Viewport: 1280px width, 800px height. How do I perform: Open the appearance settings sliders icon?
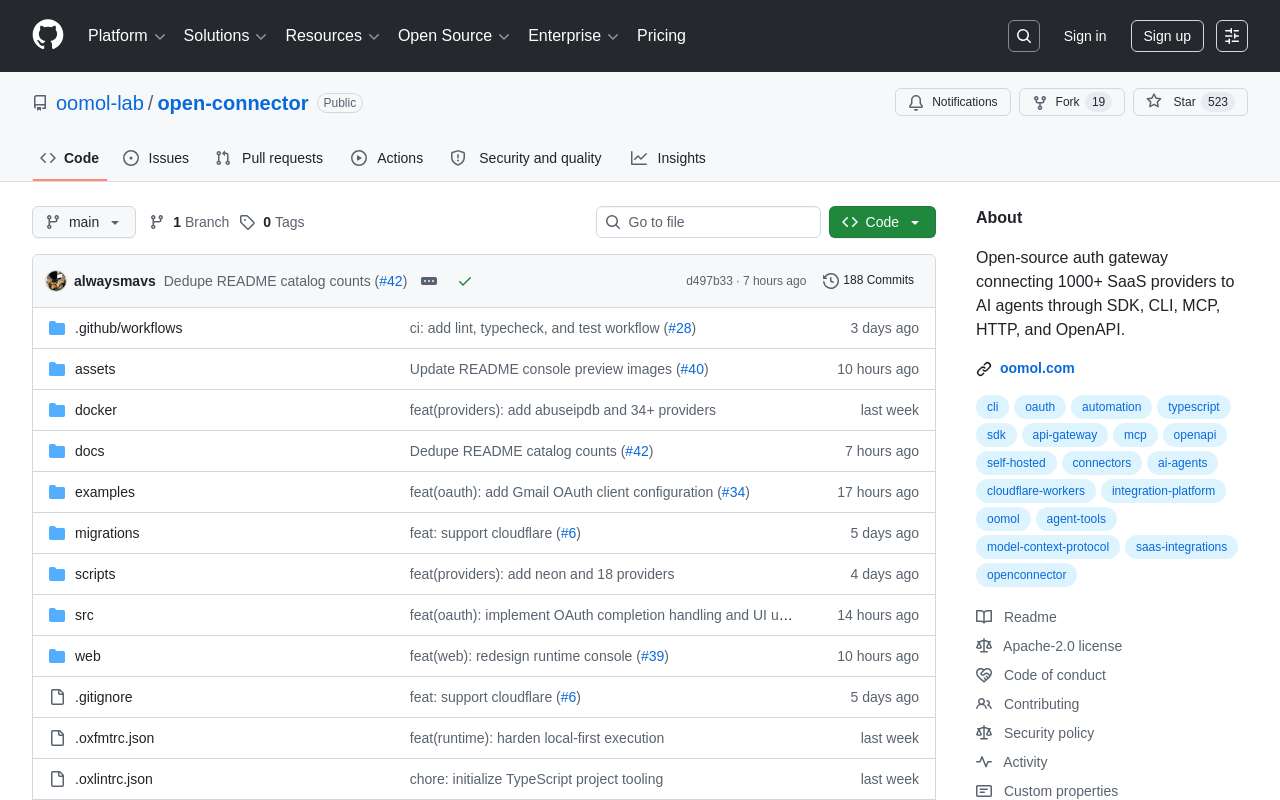[1232, 36]
